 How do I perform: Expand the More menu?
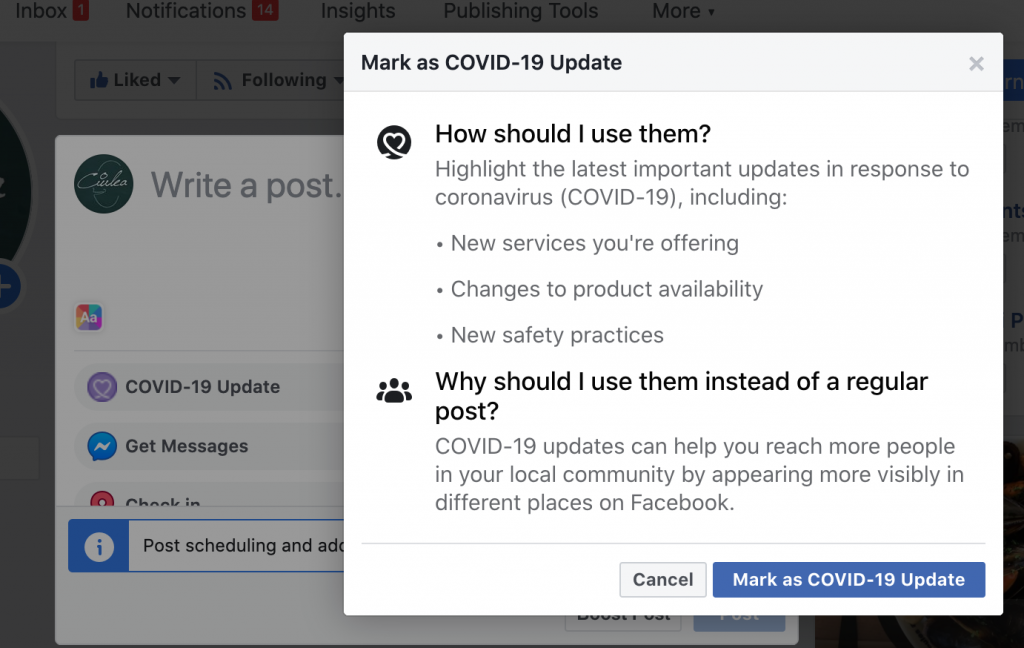pos(683,12)
